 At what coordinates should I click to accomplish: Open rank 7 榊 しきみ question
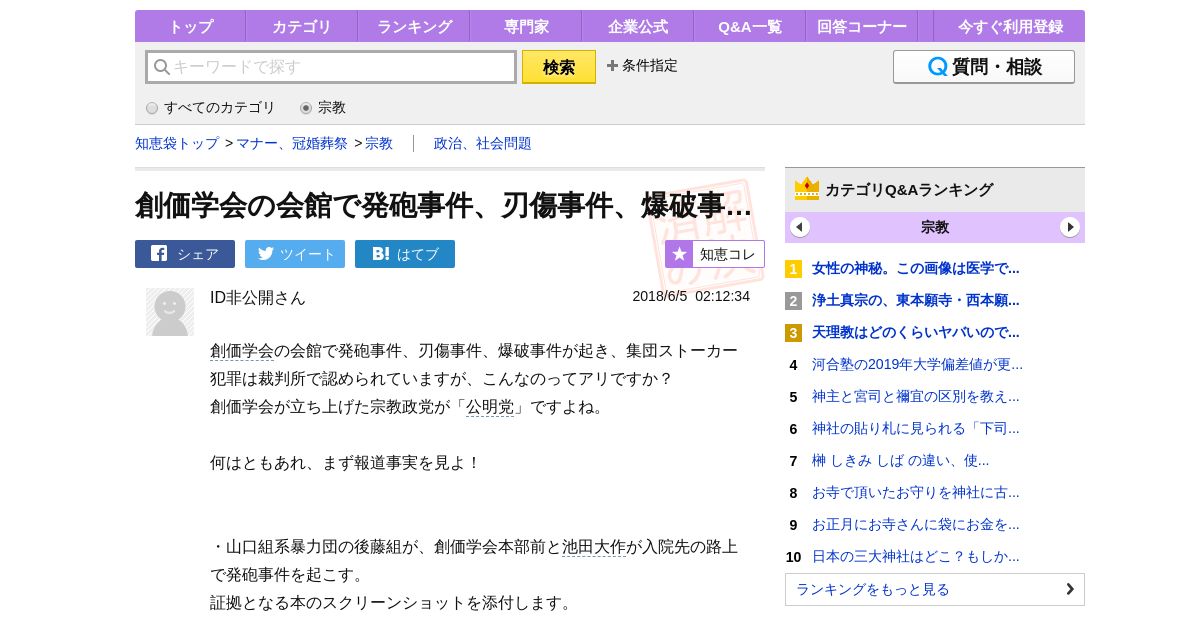tap(900, 460)
